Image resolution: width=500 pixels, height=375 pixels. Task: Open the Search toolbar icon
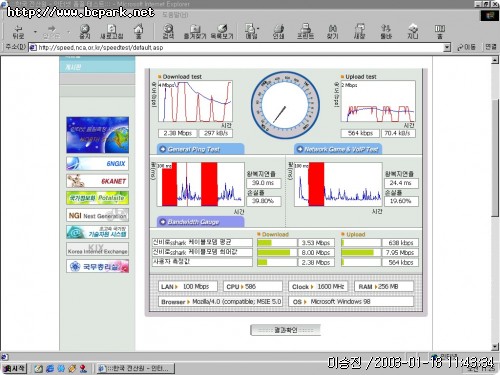coord(168,31)
